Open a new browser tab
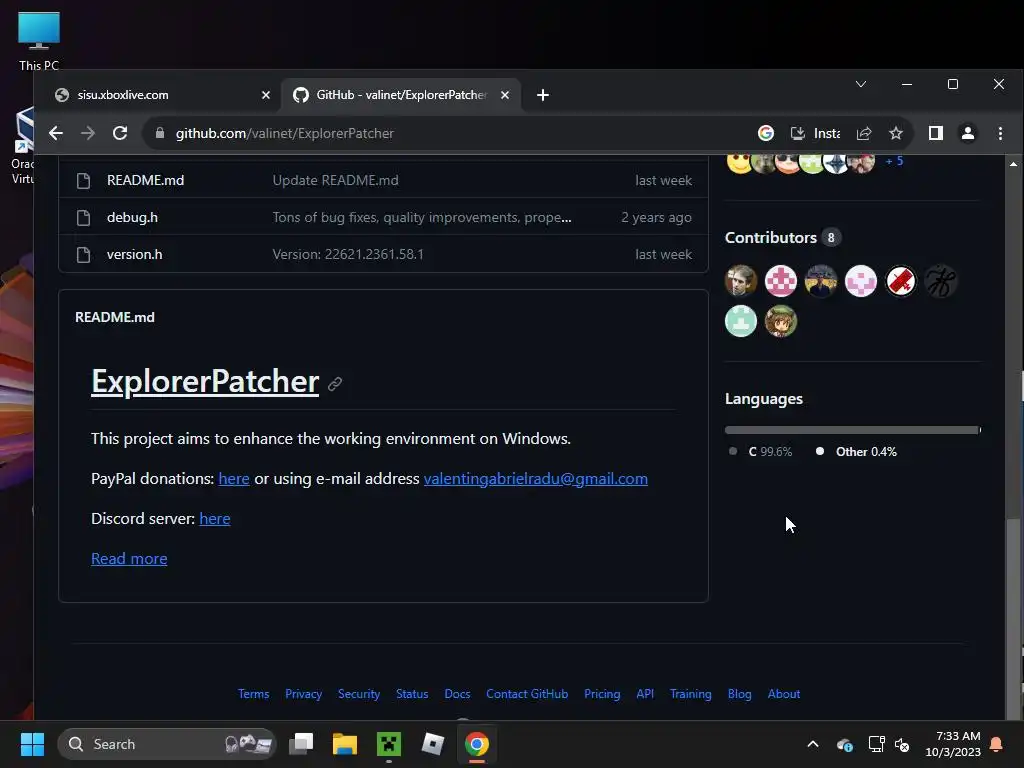Screen dimensions: 1024x768 [x=543, y=95]
